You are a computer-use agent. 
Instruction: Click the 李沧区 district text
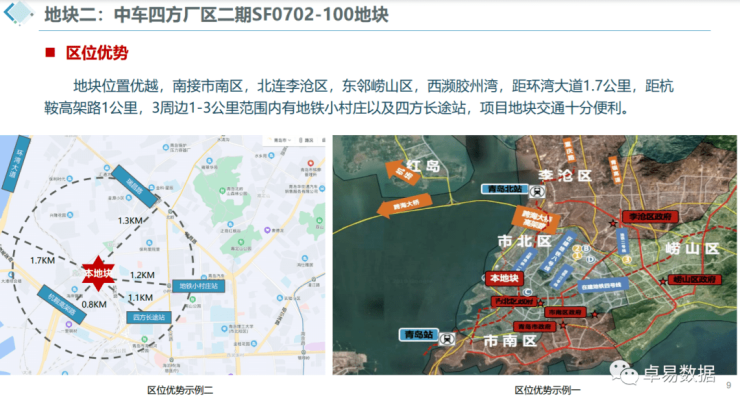[x=565, y=176]
